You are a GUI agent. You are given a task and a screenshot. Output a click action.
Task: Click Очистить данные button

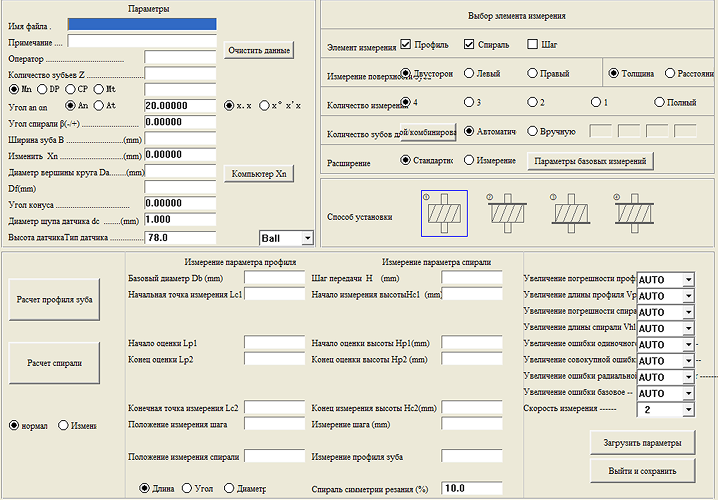coord(259,50)
